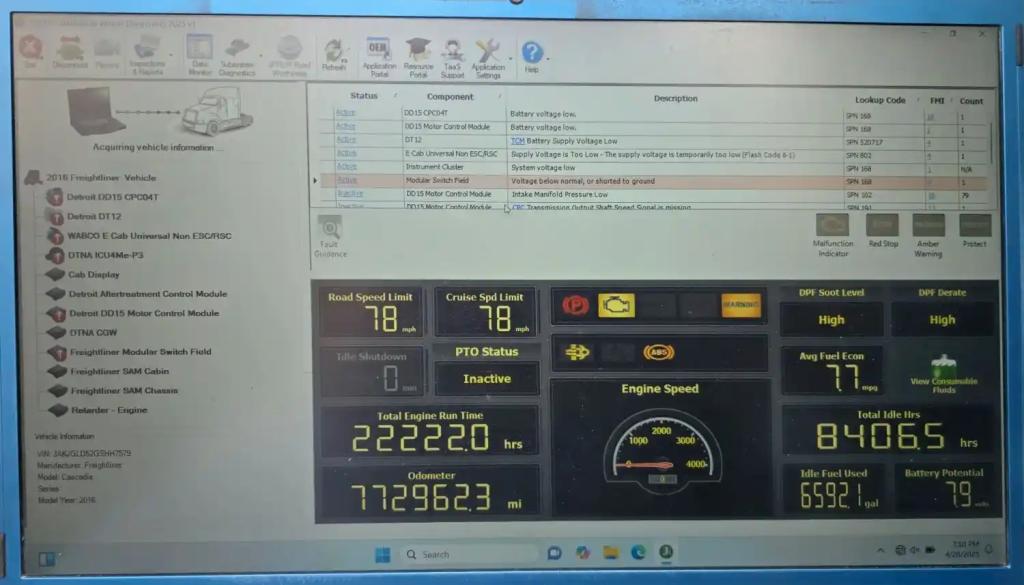Sort fault table by Component column

450,97
